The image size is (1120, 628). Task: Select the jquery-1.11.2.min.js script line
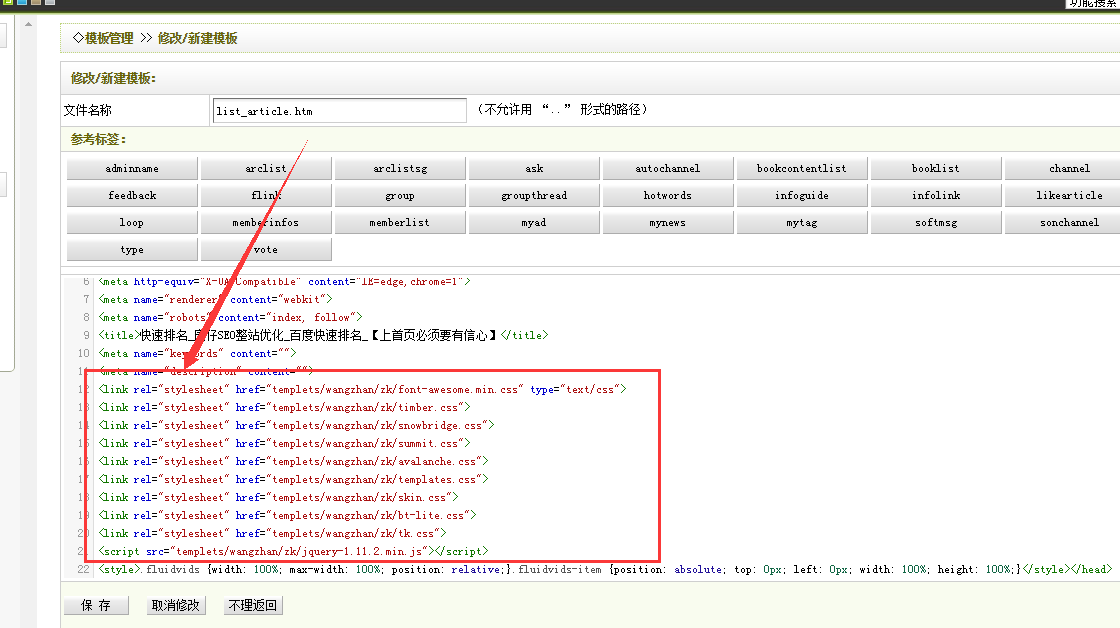coord(294,552)
